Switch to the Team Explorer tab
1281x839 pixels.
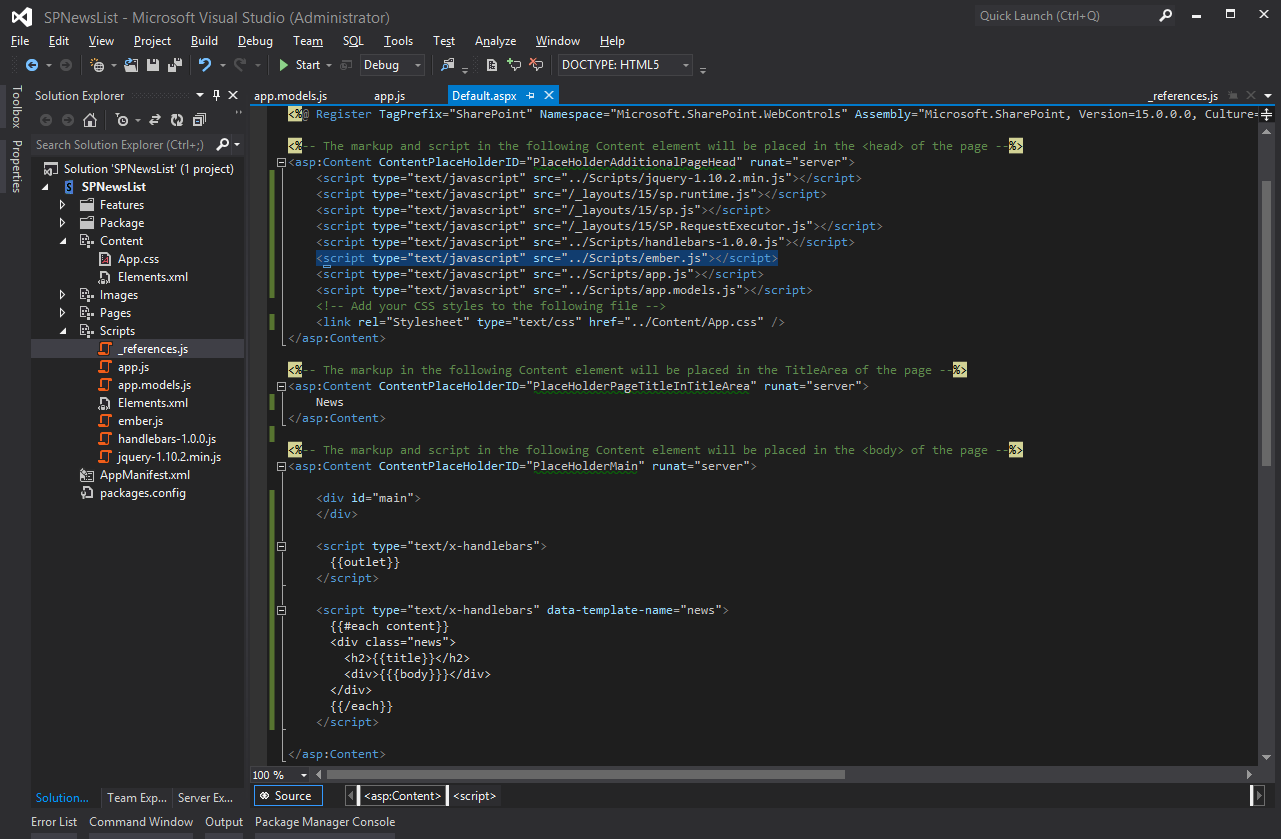click(137, 798)
